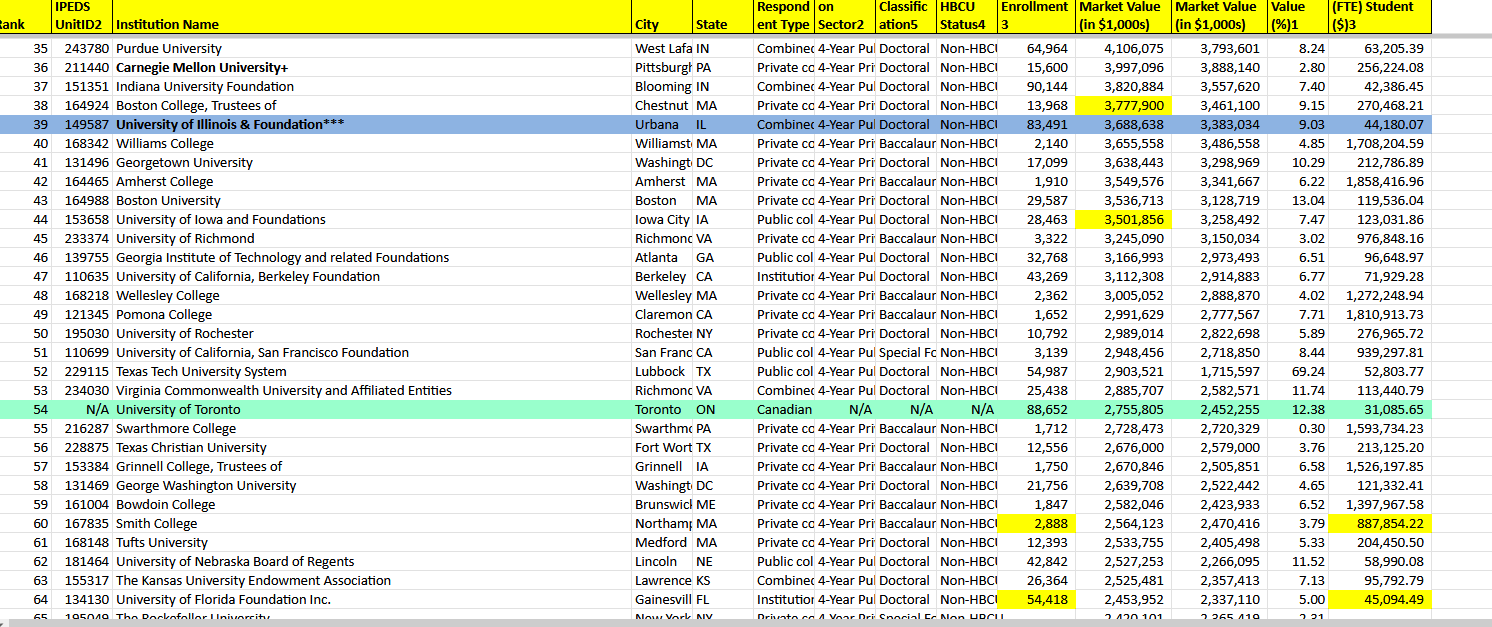Click the city cell Iowa City
This screenshot has height=627, width=1492.
coord(662,219)
